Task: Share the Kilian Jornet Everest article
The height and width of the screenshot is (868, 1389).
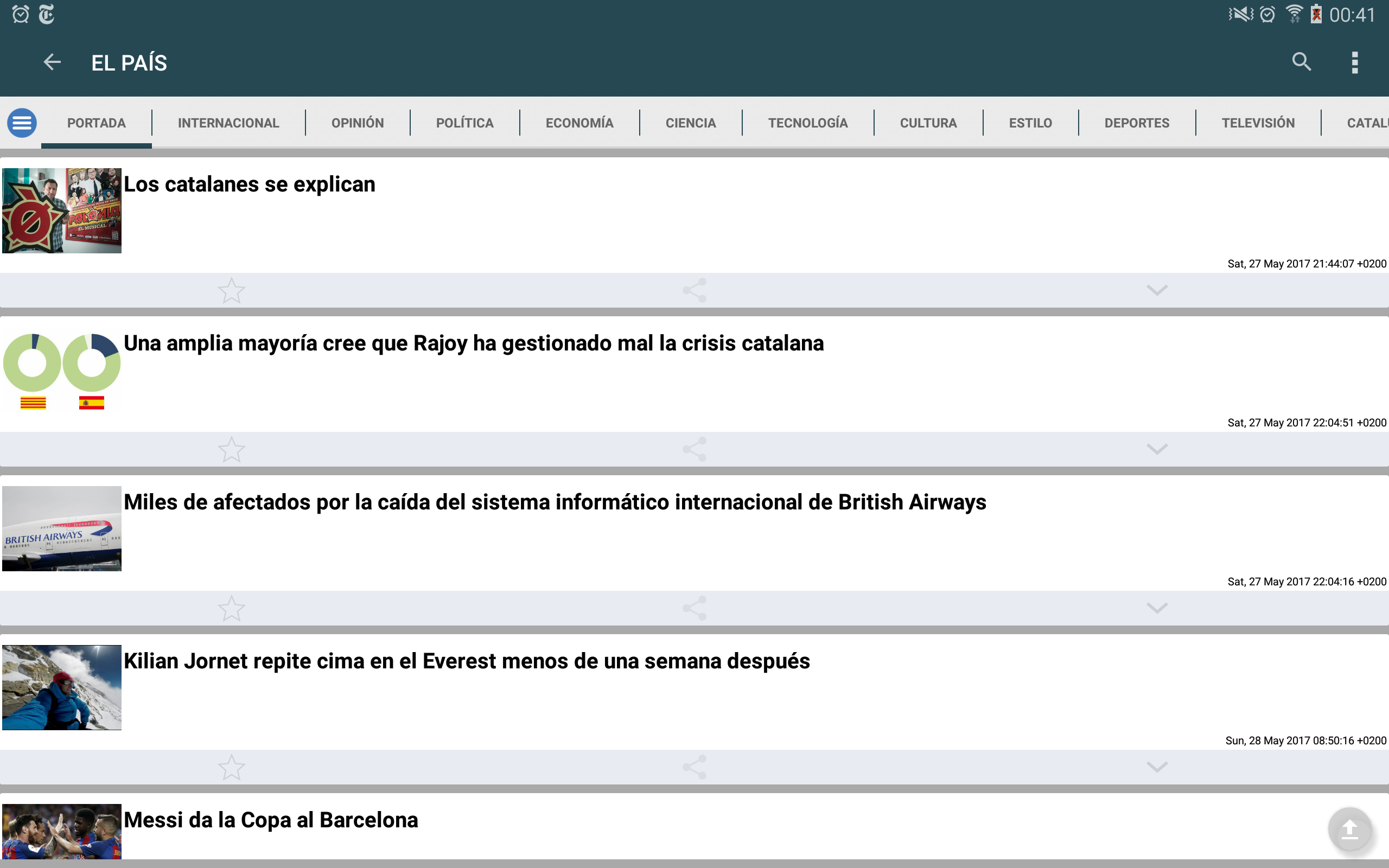Action: 694,767
